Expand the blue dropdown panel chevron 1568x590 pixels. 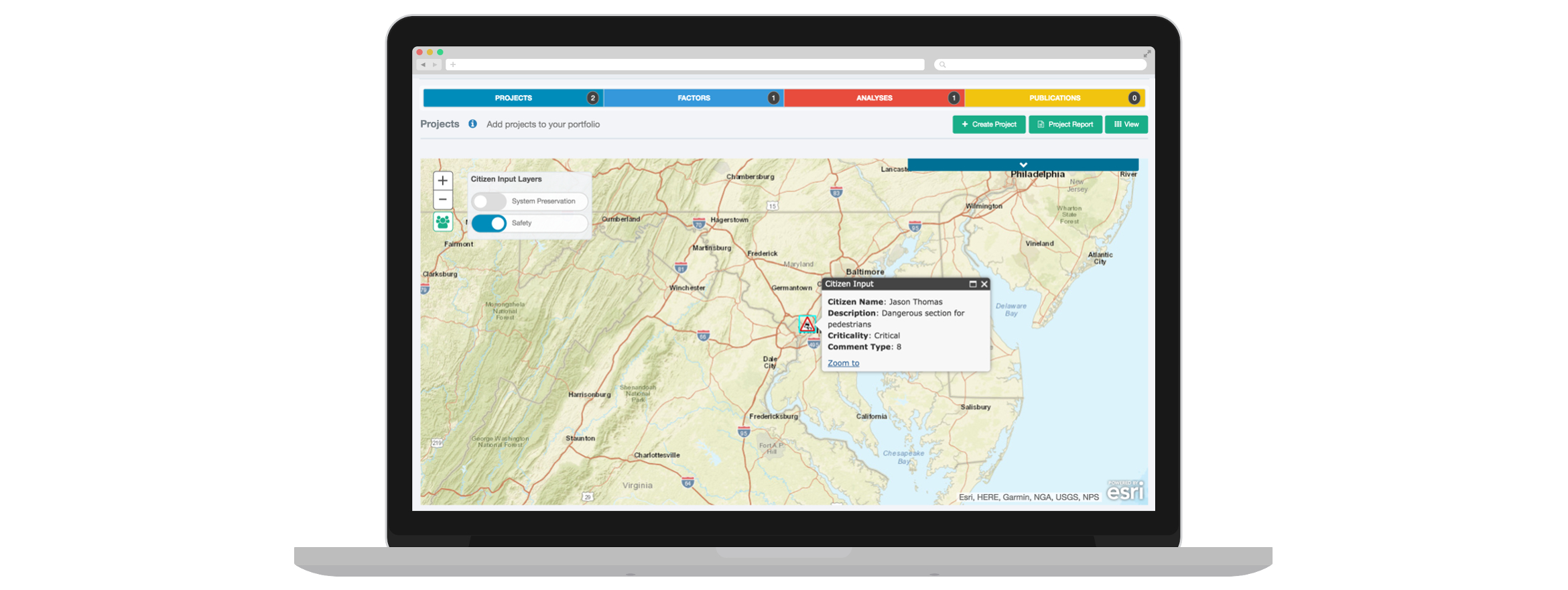[1023, 165]
